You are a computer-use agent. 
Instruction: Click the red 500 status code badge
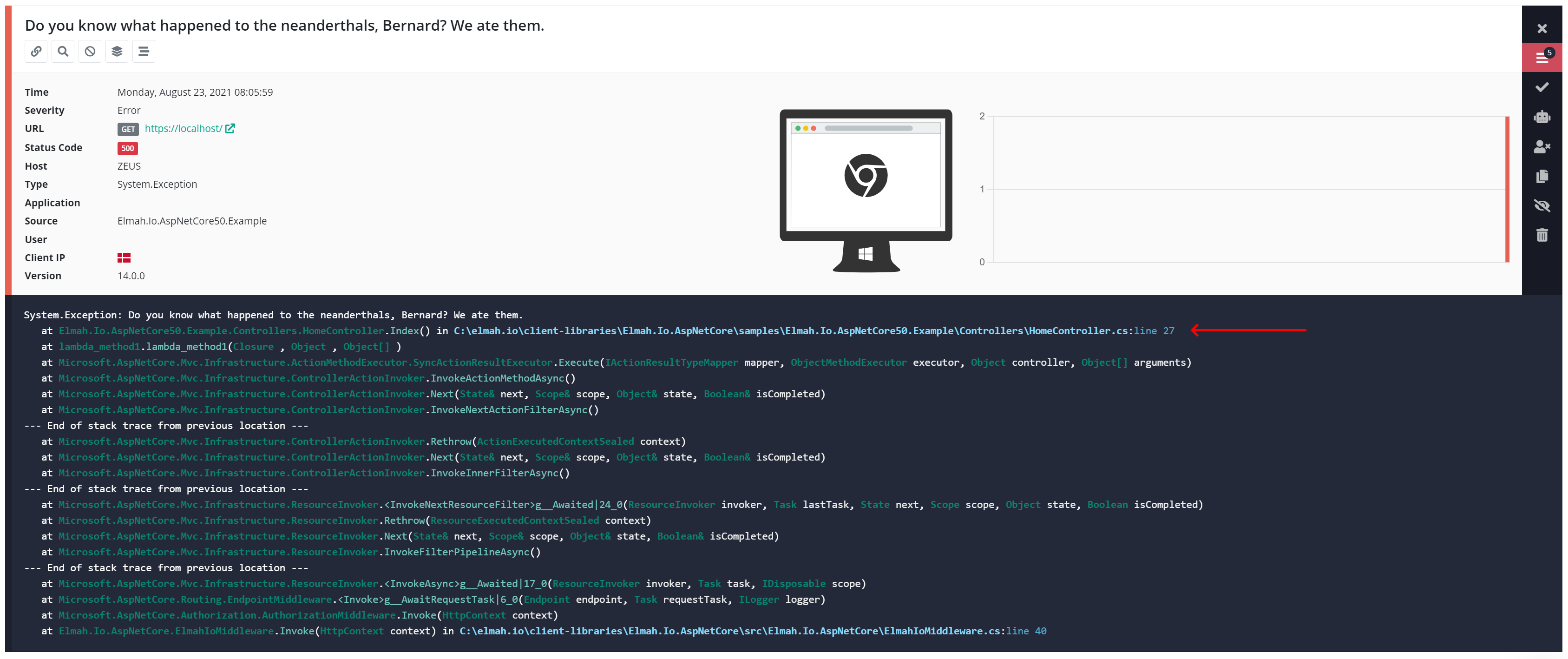coord(127,148)
